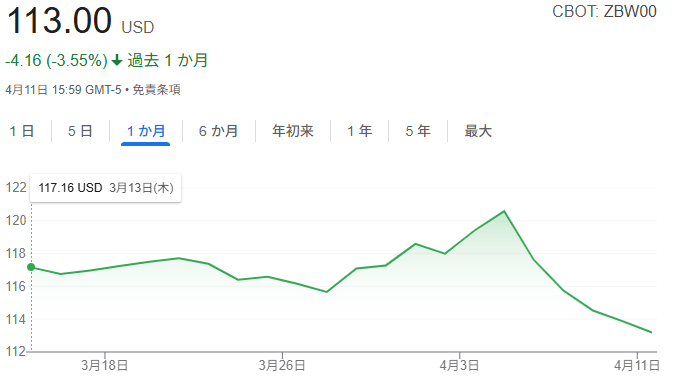Click the CBOT: ZBW00 ticker label
Screen dimensions: 677x384
604,12
